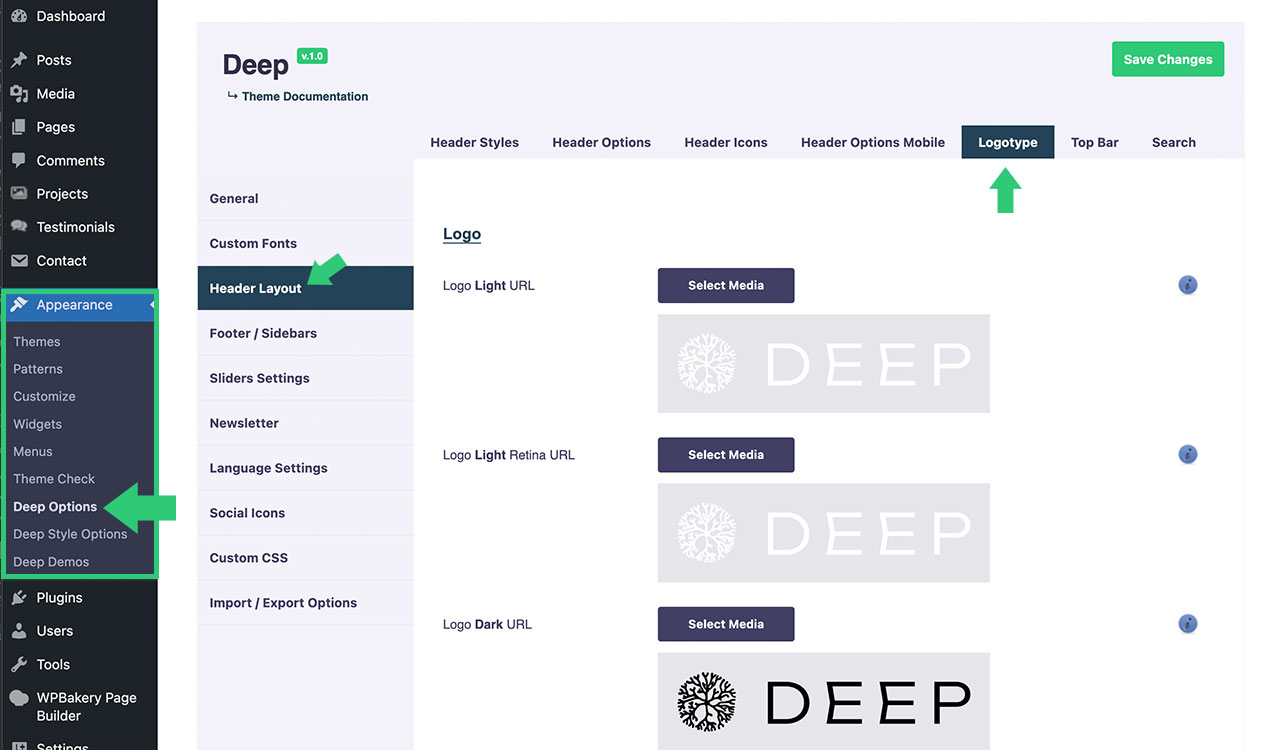This screenshot has height=750, width=1265.
Task: Click the Users person icon
Action: [18, 631]
